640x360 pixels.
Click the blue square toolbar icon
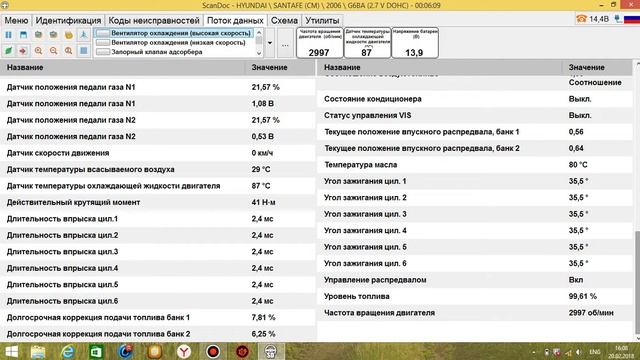(84, 51)
